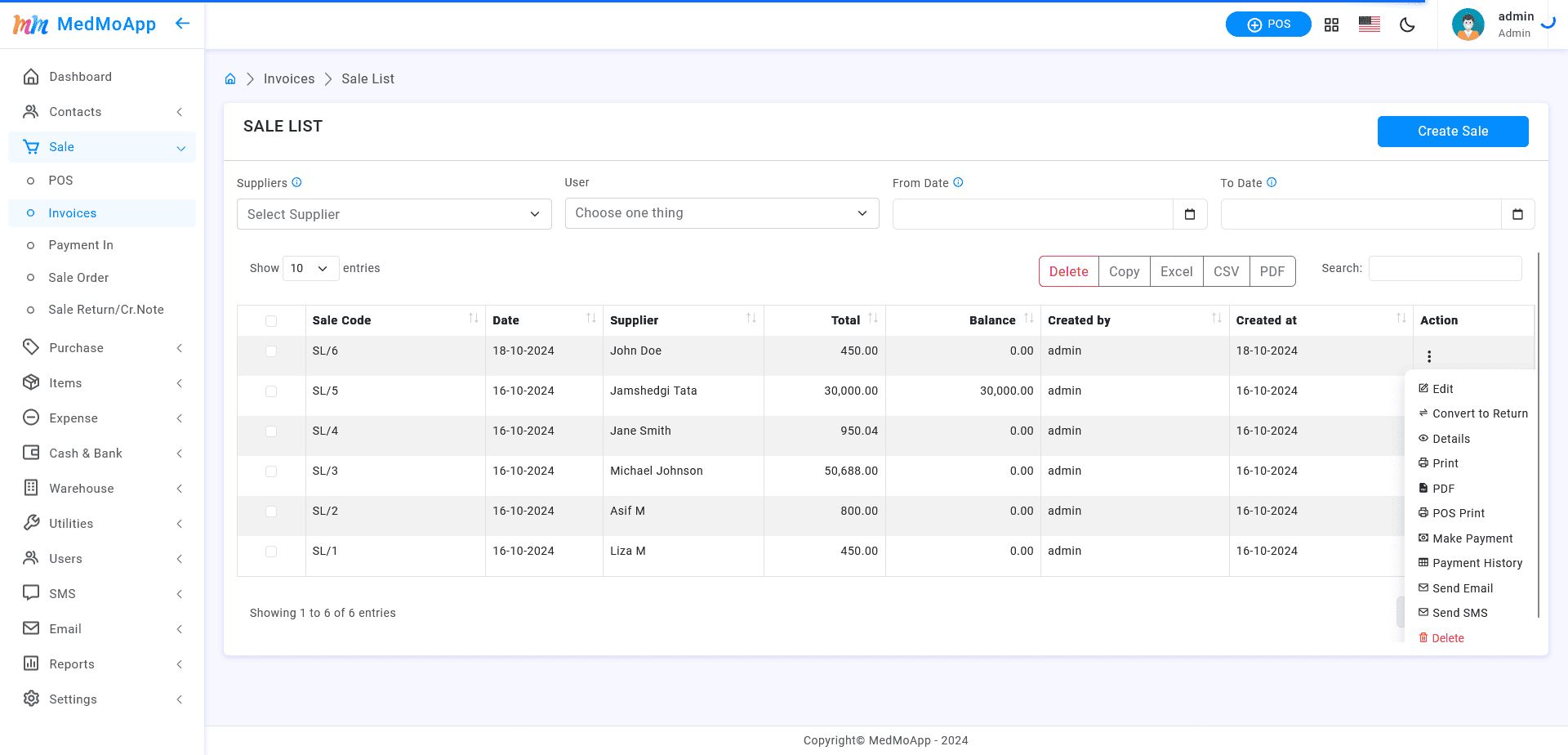Choose Convert to Return from action menu

(x=1472, y=413)
